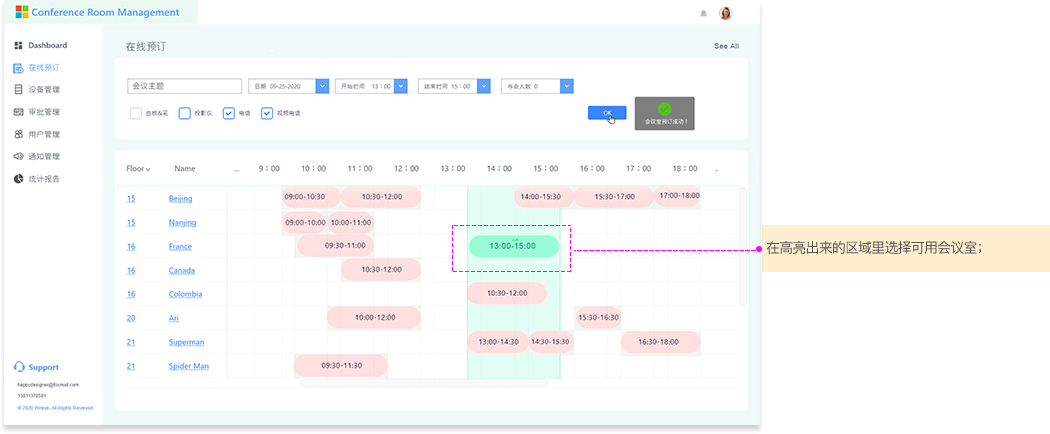This screenshot has height=434, width=1050.
Task: Click the blue OK button
Action: pos(607,113)
